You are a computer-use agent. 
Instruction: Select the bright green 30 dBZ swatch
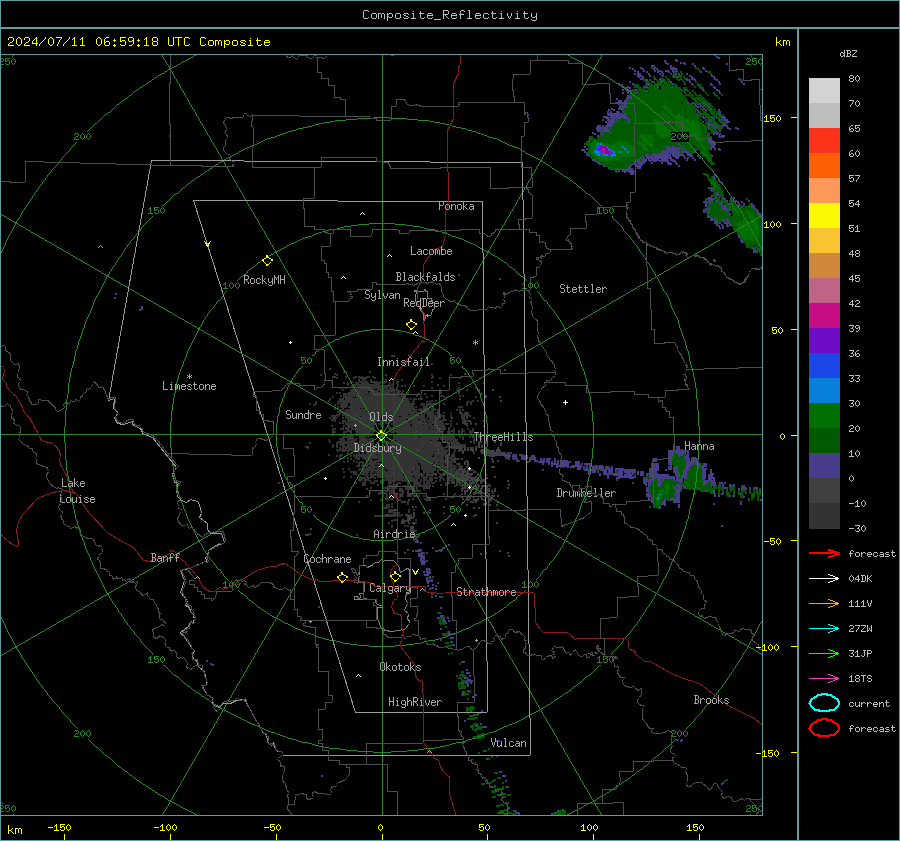pyautogui.click(x=824, y=415)
